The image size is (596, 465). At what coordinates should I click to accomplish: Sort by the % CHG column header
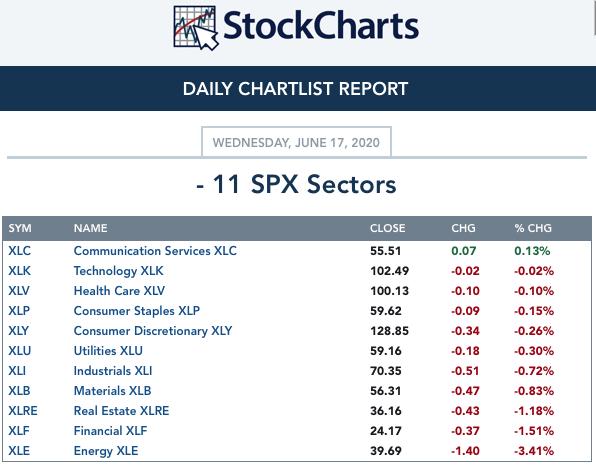[533, 228]
